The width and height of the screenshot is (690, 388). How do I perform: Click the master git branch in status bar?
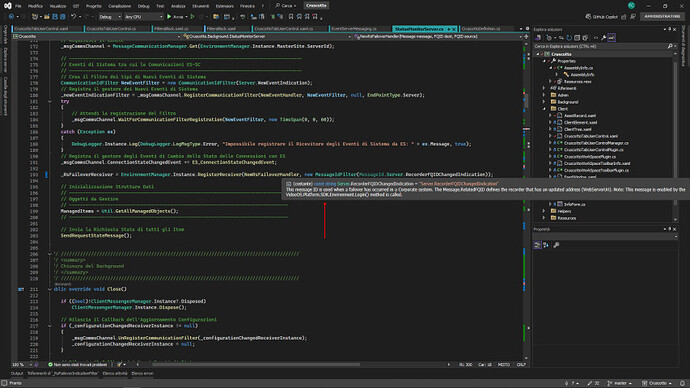619,383
